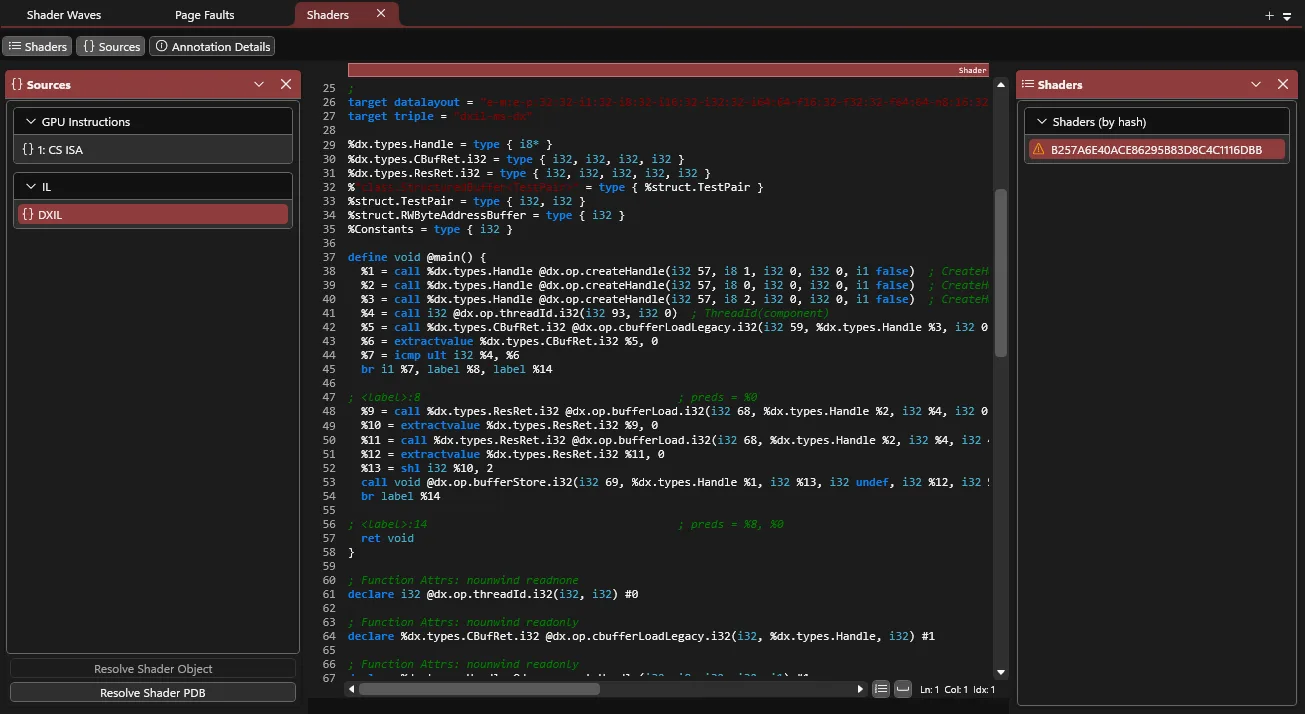Click the braces icon next to DXIL
Screen dimensions: 1305x714
click(x=28, y=214)
